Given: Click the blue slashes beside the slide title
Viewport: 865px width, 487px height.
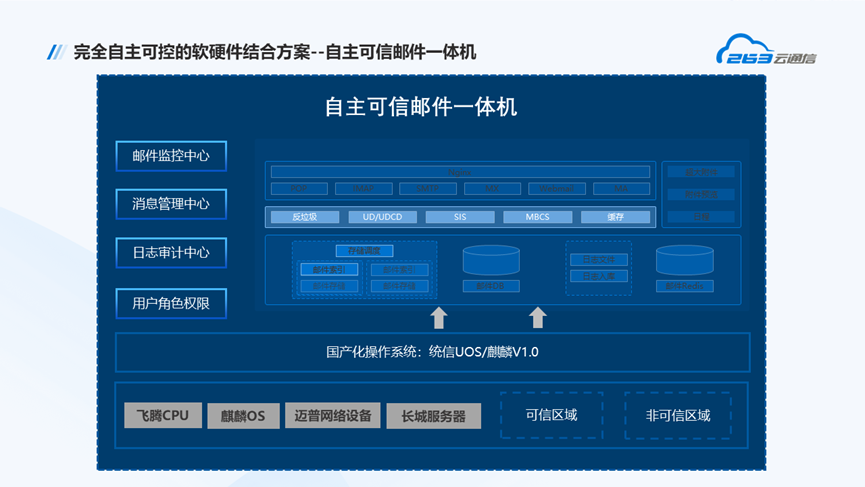Looking at the screenshot, I should [x=56, y=52].
